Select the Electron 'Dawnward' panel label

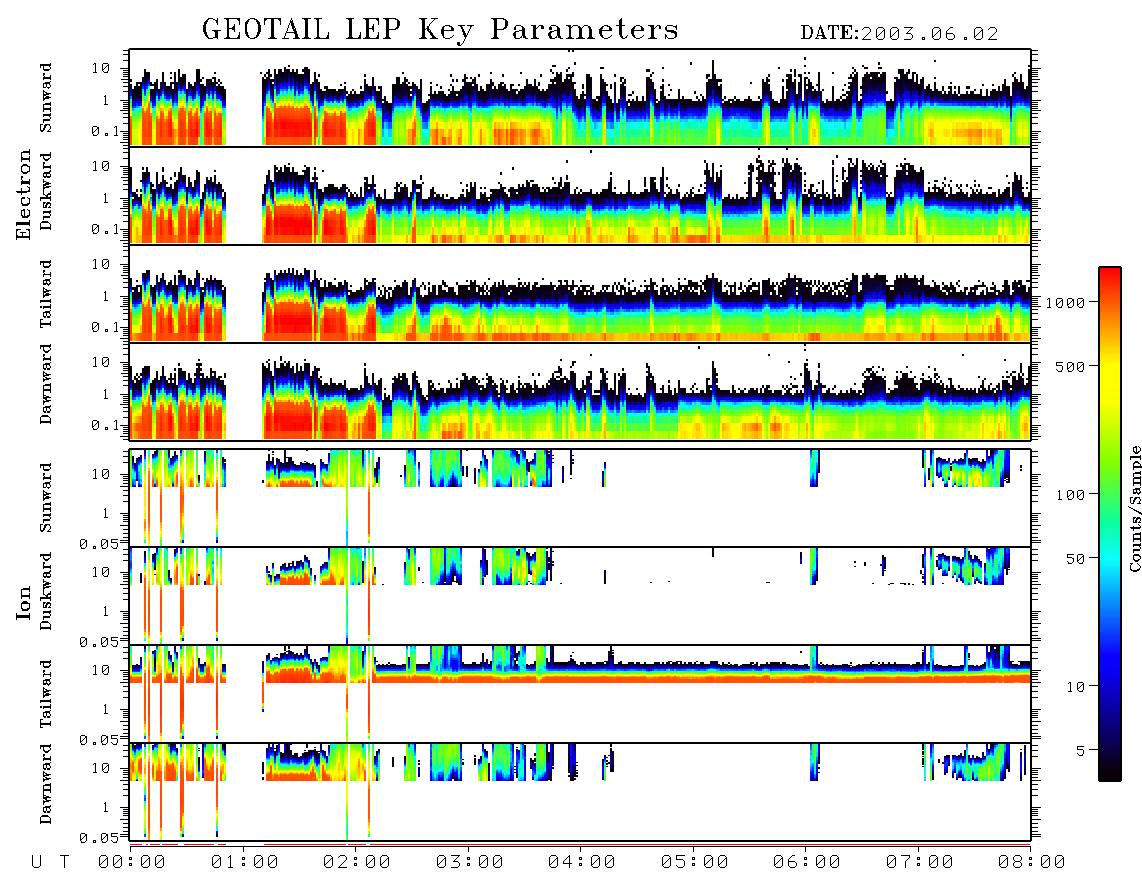tap(46, 385)
